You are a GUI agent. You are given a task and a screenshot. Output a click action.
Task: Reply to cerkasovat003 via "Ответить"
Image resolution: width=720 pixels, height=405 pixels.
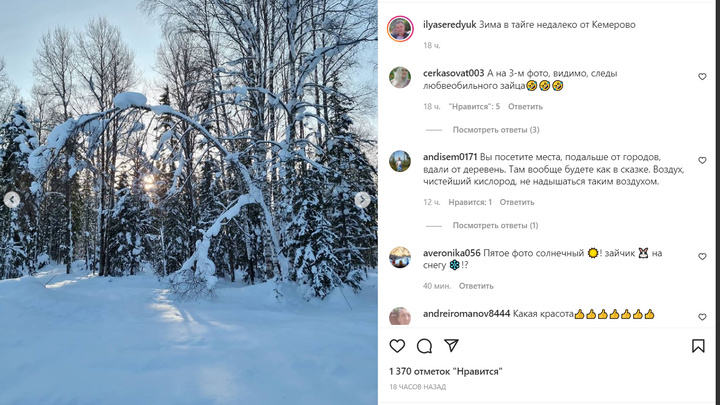pyautogui.click(x=525, y=107)
